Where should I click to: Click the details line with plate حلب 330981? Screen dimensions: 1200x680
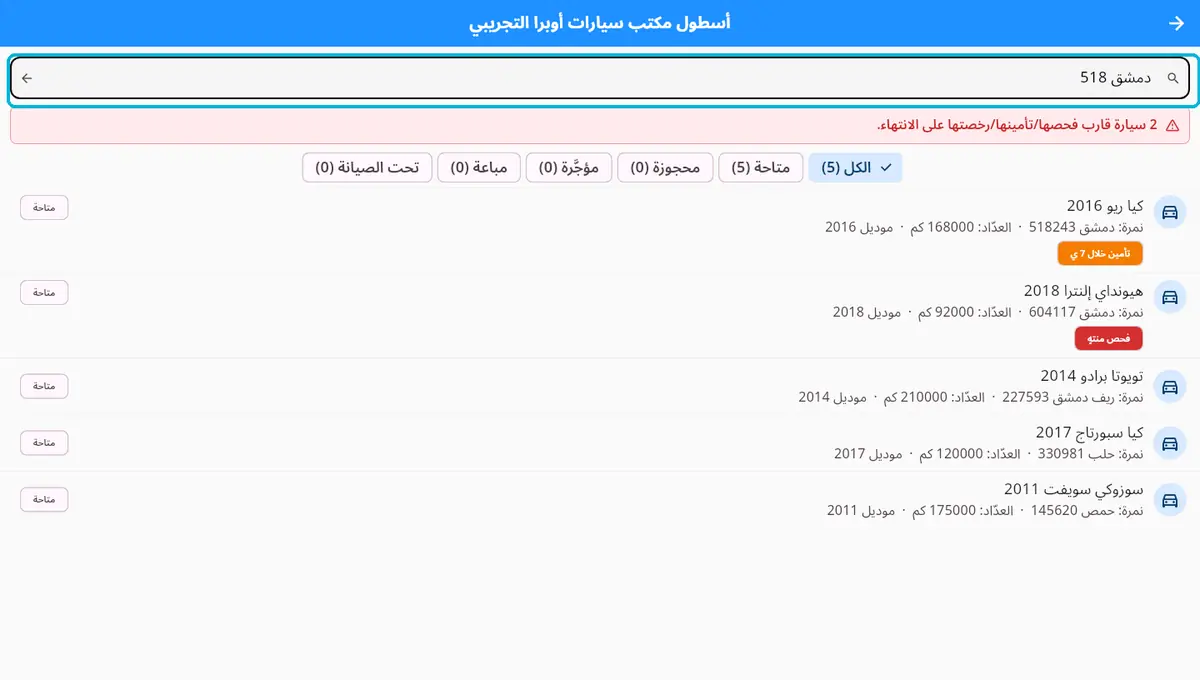click(988, 454)
